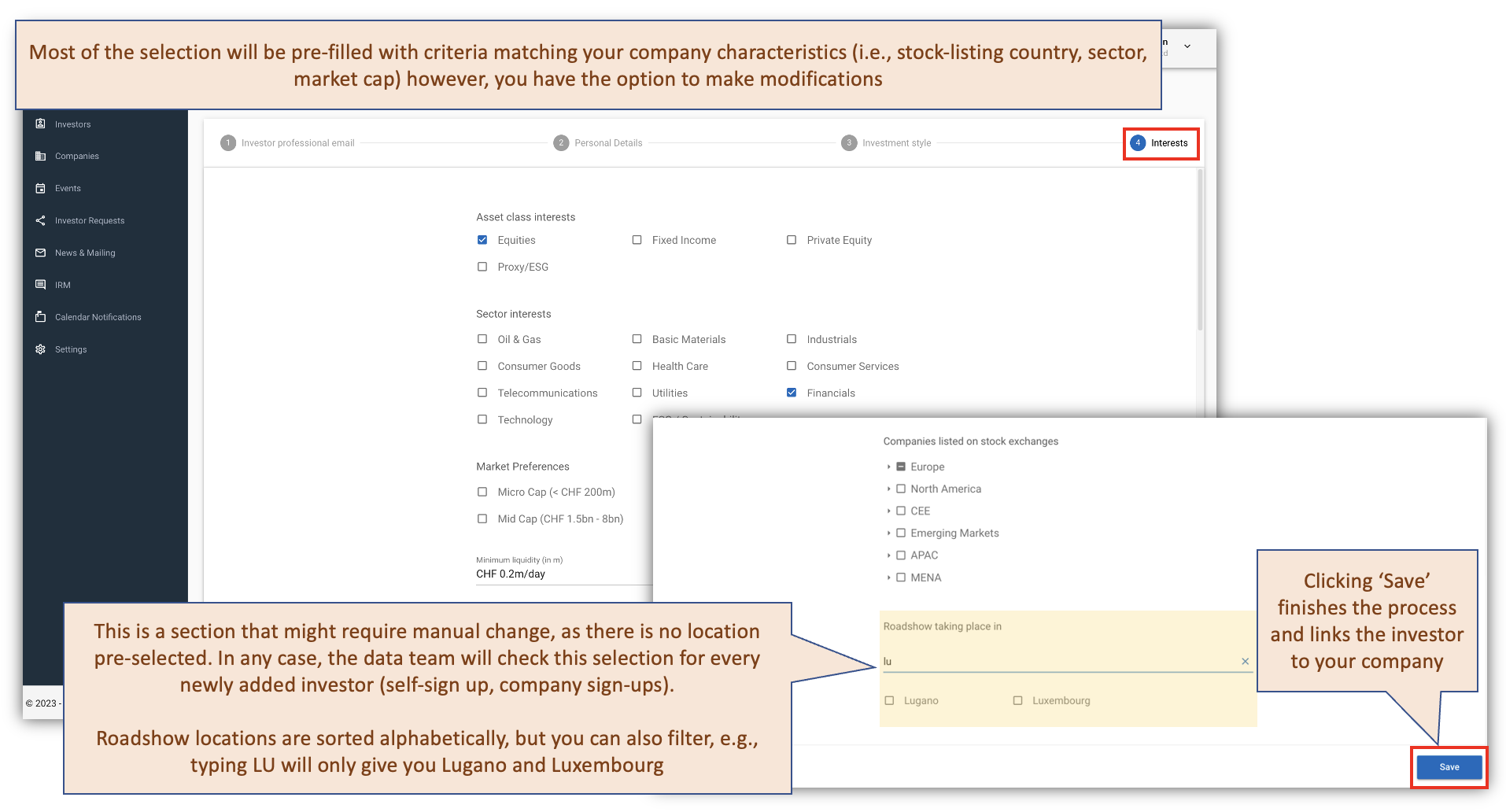This screenshot has height=812, width=1506.
Task: Expand the Emerging Markets tree item
Action: pos(889,533)
